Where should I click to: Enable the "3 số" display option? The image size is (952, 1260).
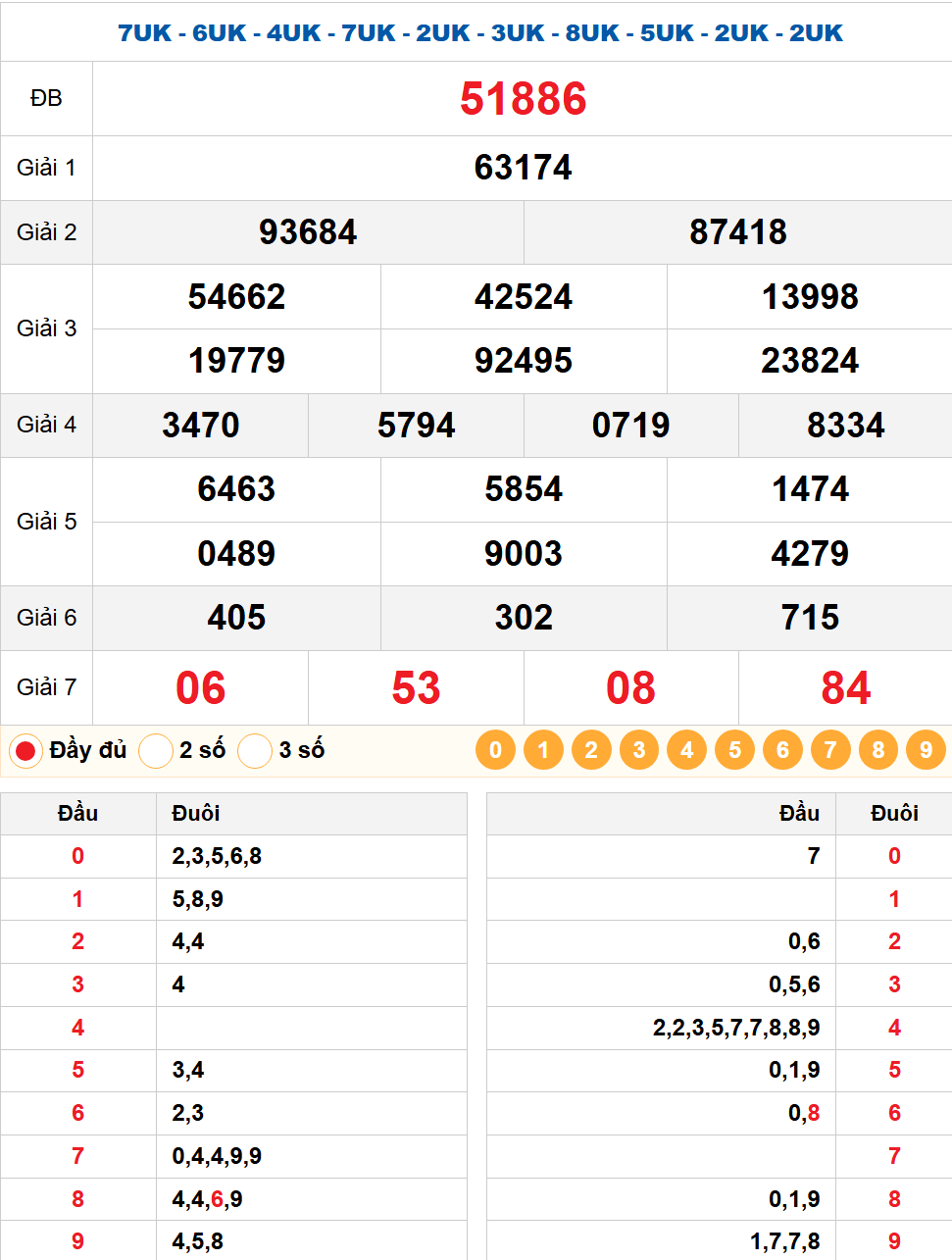[255, 751]
